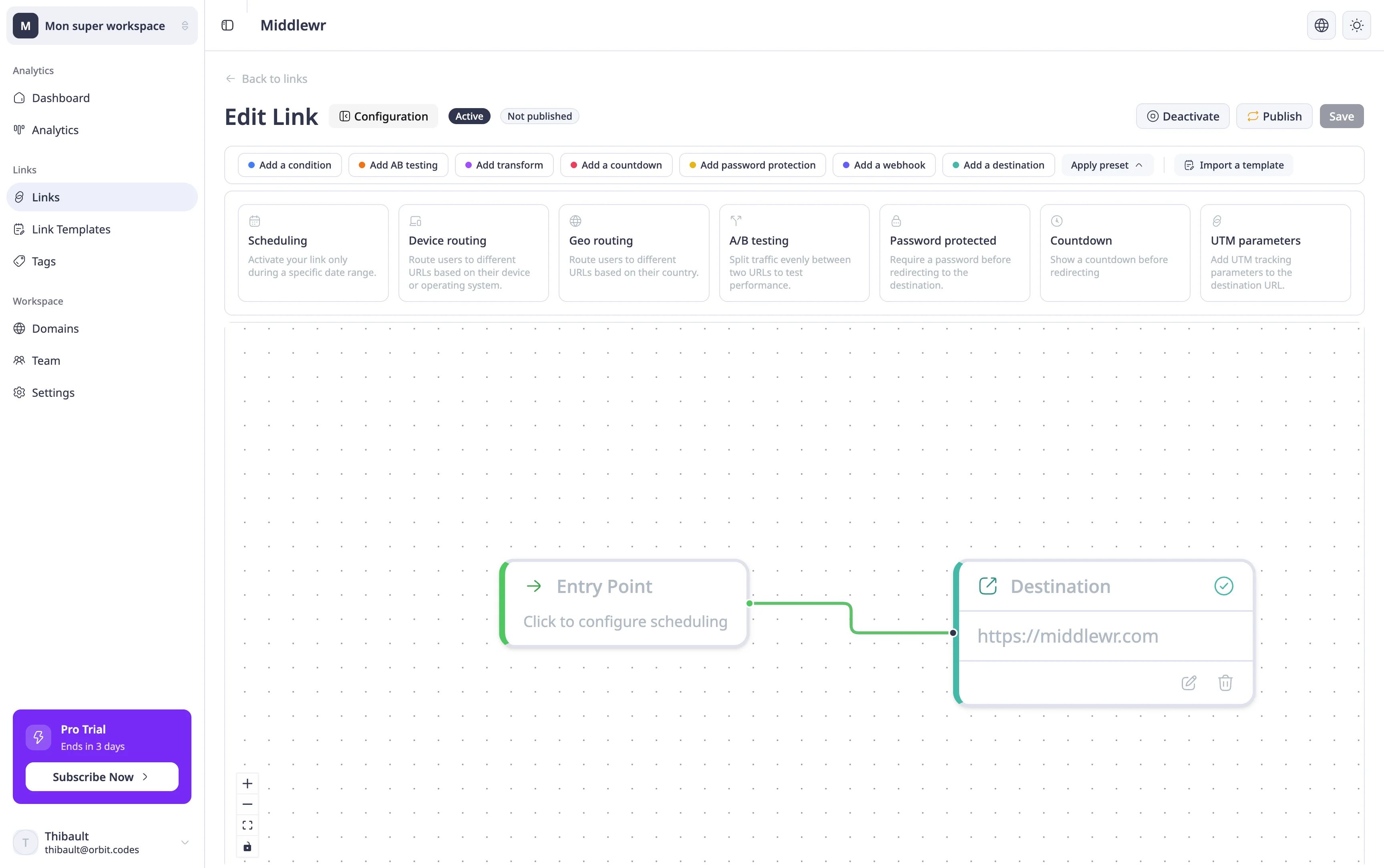The width and height of the screenshot is (1384, 868).
Task: Add a destination node
Action: pos(999,165)
